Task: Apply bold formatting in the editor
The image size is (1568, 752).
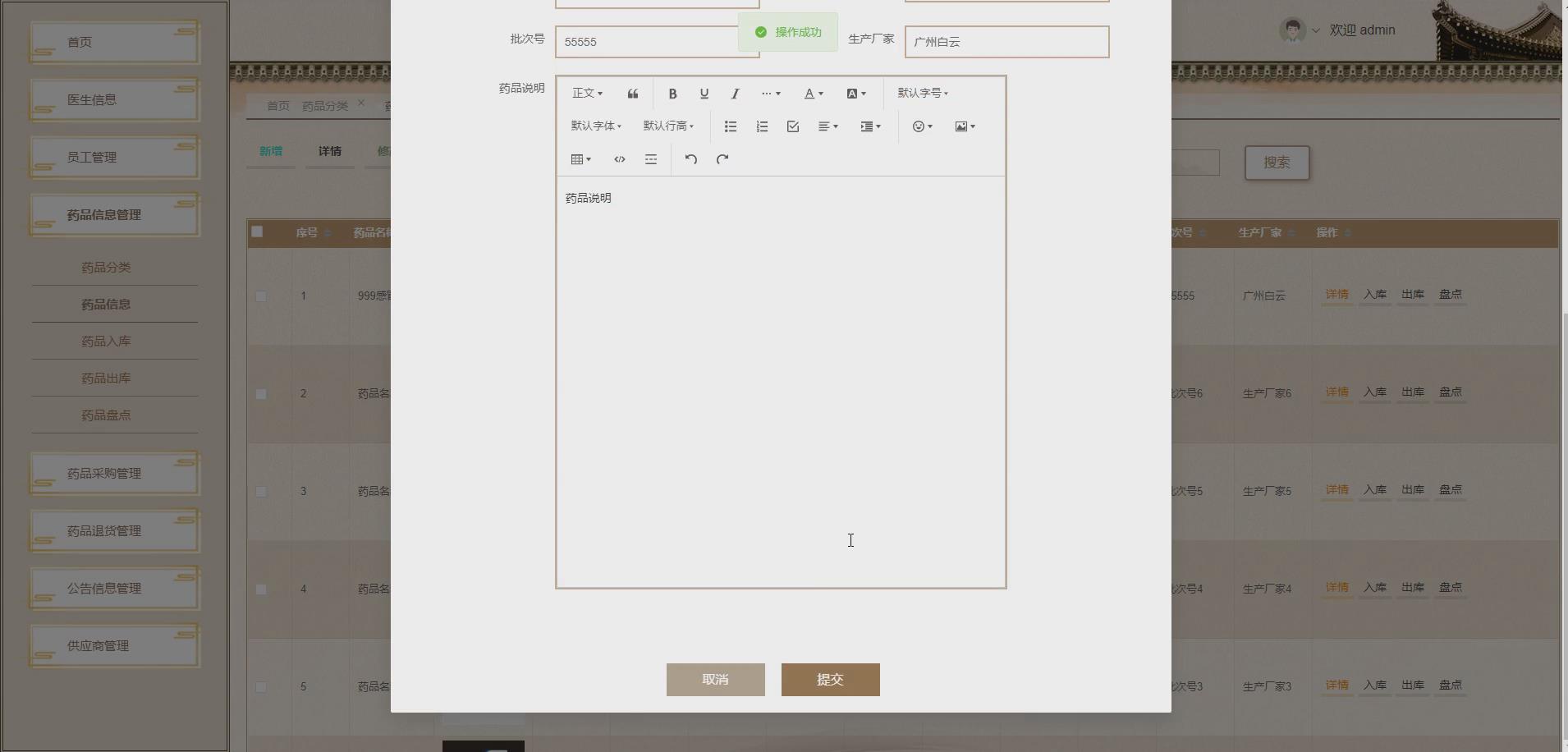Action: pyautogui.click(x=672, y=93)
